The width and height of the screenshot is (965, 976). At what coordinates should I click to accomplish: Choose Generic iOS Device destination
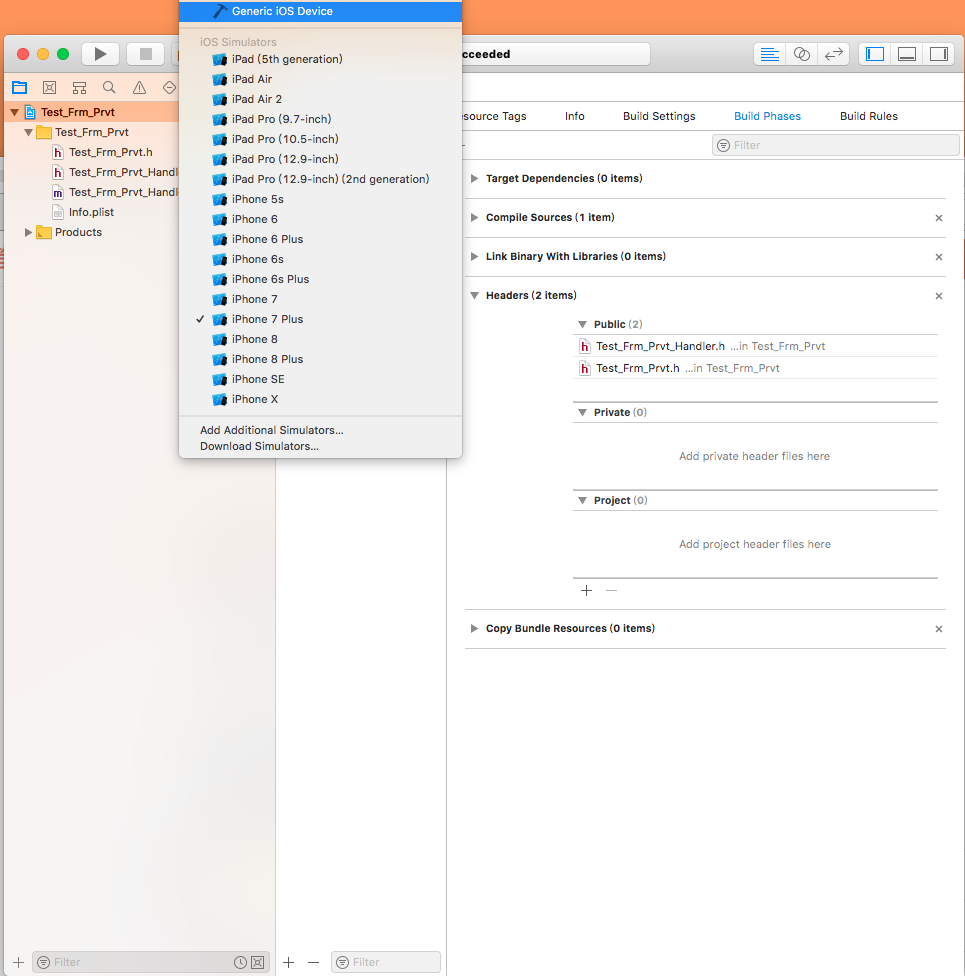(x=321, y=11)
